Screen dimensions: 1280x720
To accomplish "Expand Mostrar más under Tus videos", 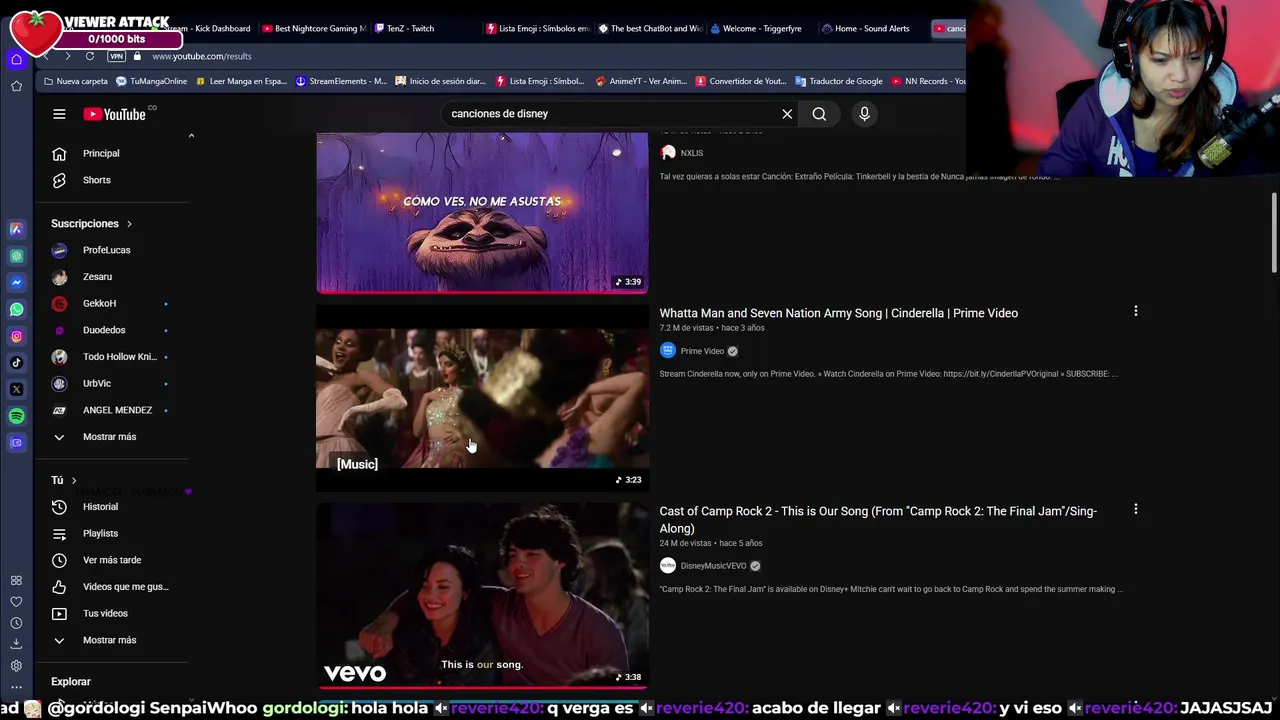I will click(x=109, y=640).
